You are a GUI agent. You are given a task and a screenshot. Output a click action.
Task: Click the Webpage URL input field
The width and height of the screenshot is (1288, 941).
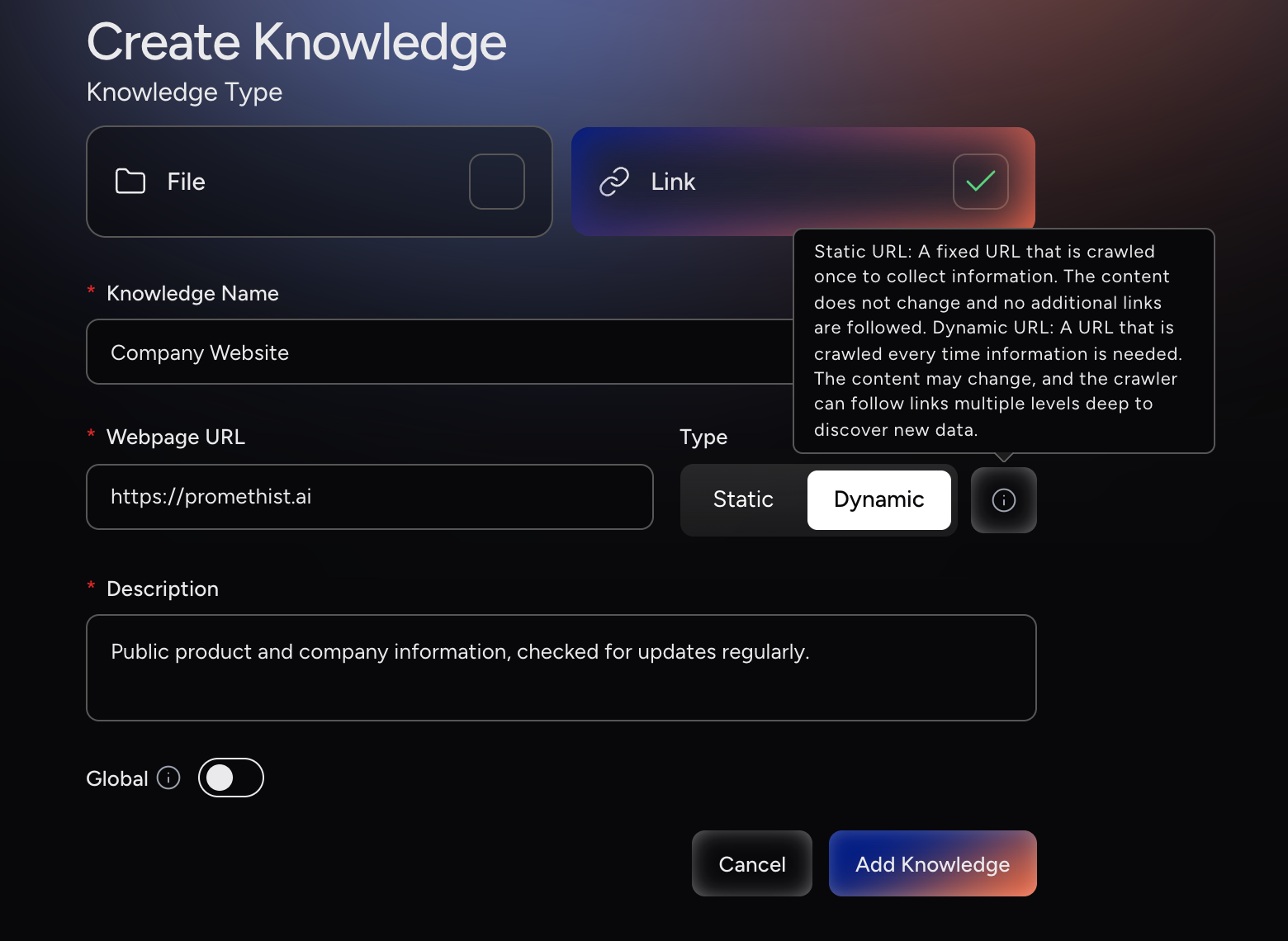click(x=370, y=497)
